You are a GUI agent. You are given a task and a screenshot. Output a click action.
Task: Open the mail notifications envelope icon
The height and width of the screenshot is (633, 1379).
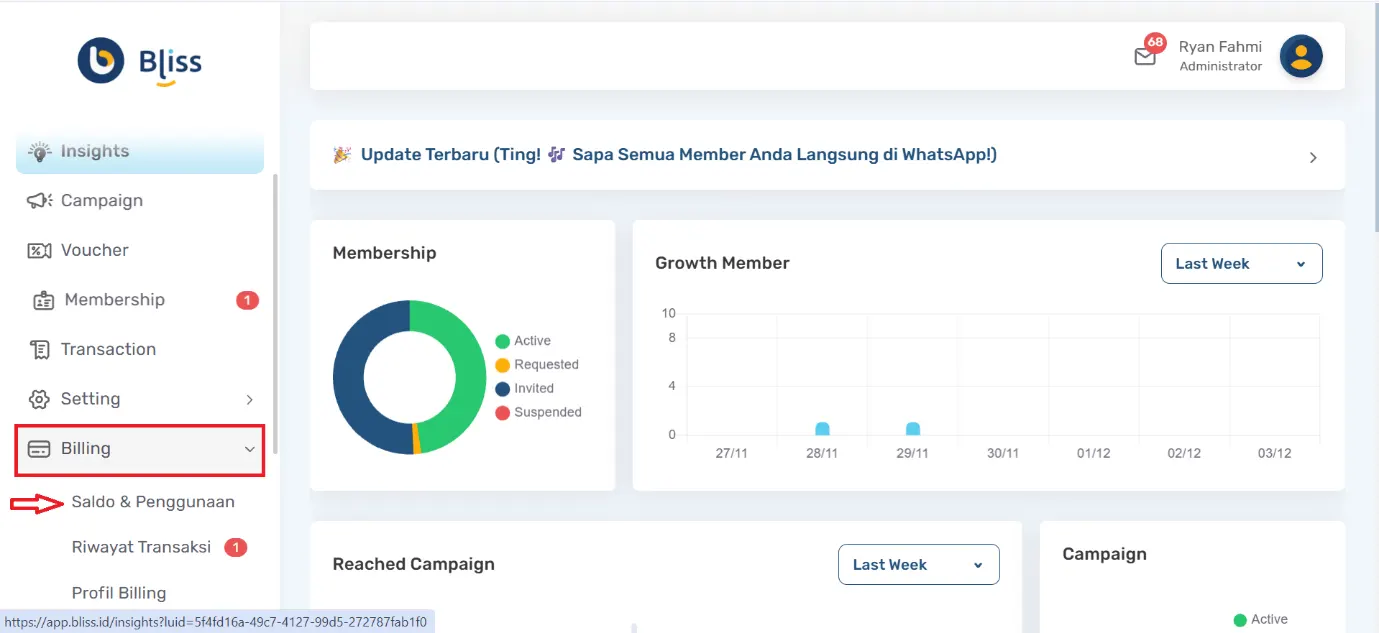(x=1145, y=57)
